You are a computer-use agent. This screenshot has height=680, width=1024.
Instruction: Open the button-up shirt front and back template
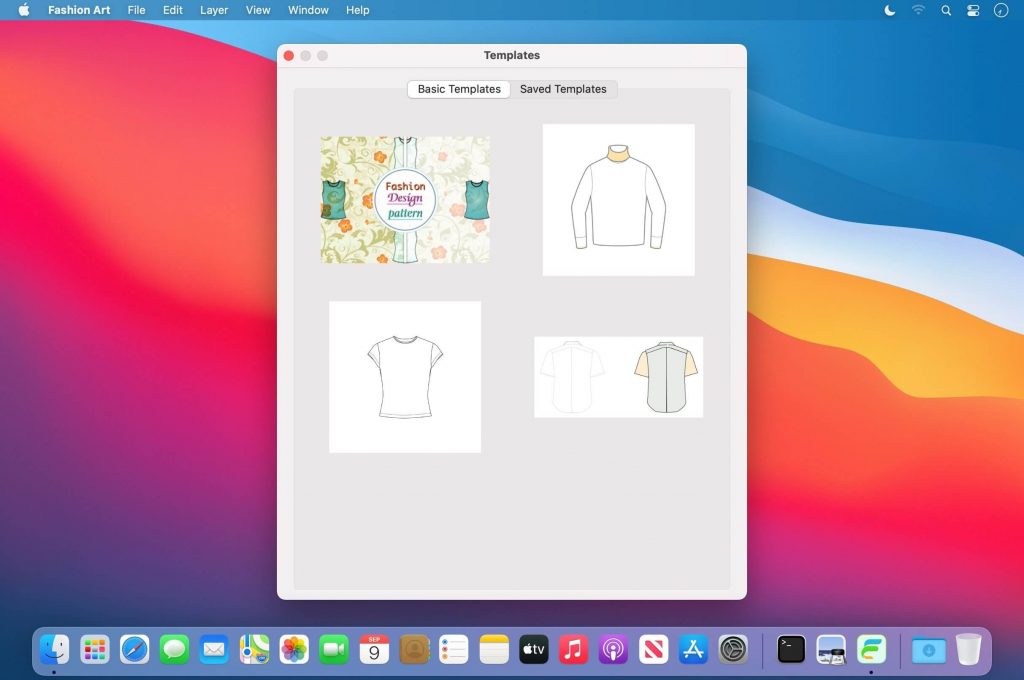coord(618,377)
